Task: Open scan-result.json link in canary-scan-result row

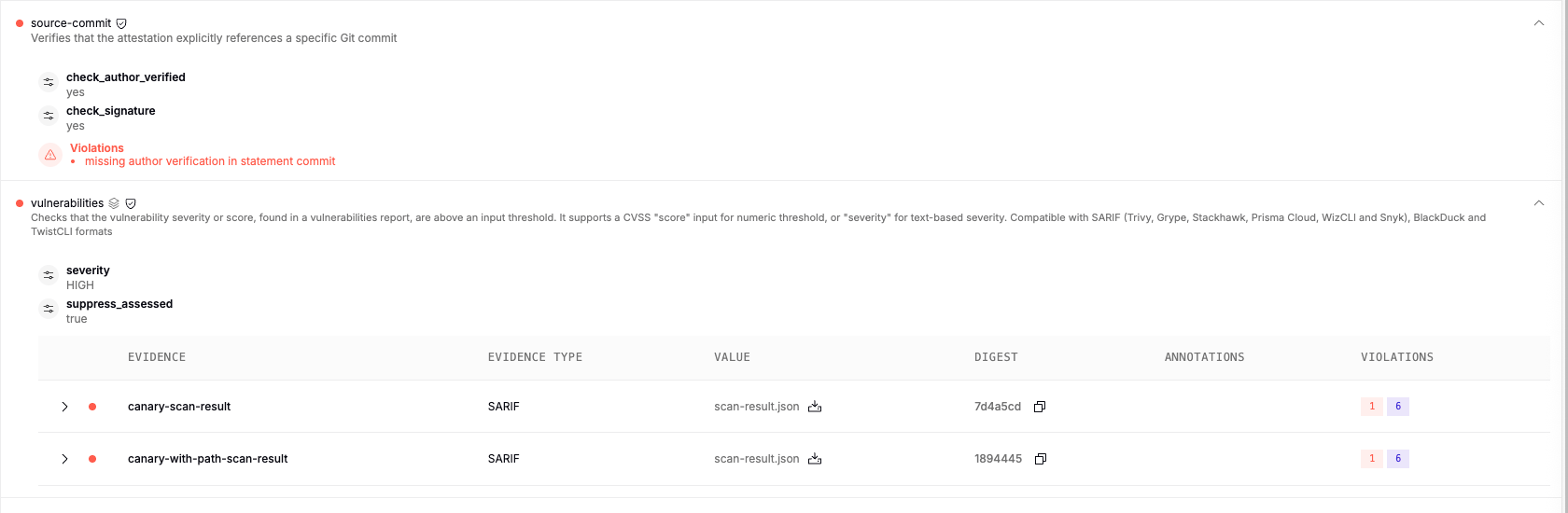Action: click(757, 407)
